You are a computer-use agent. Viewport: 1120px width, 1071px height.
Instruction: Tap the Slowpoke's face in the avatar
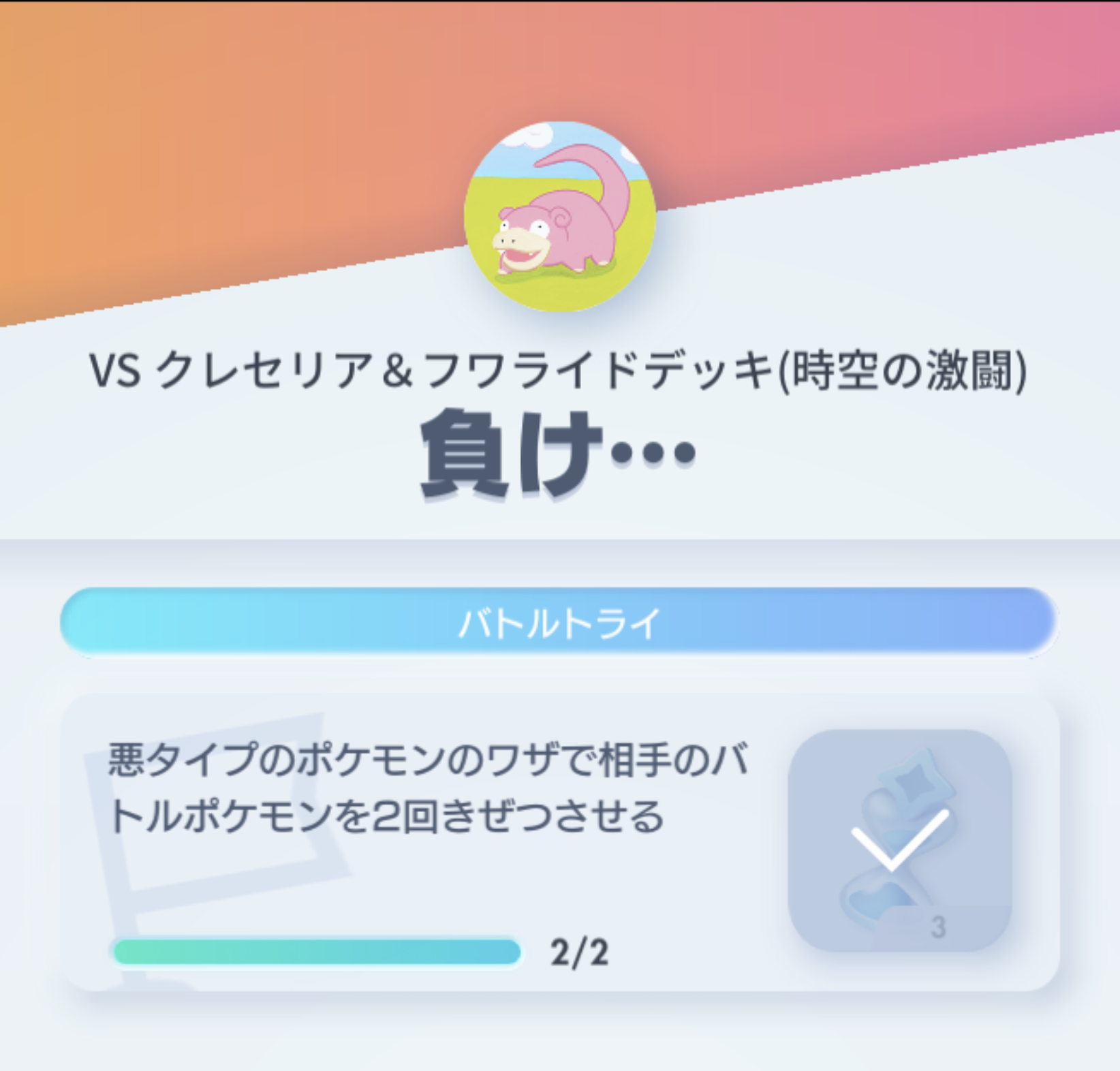click(521, 238)
